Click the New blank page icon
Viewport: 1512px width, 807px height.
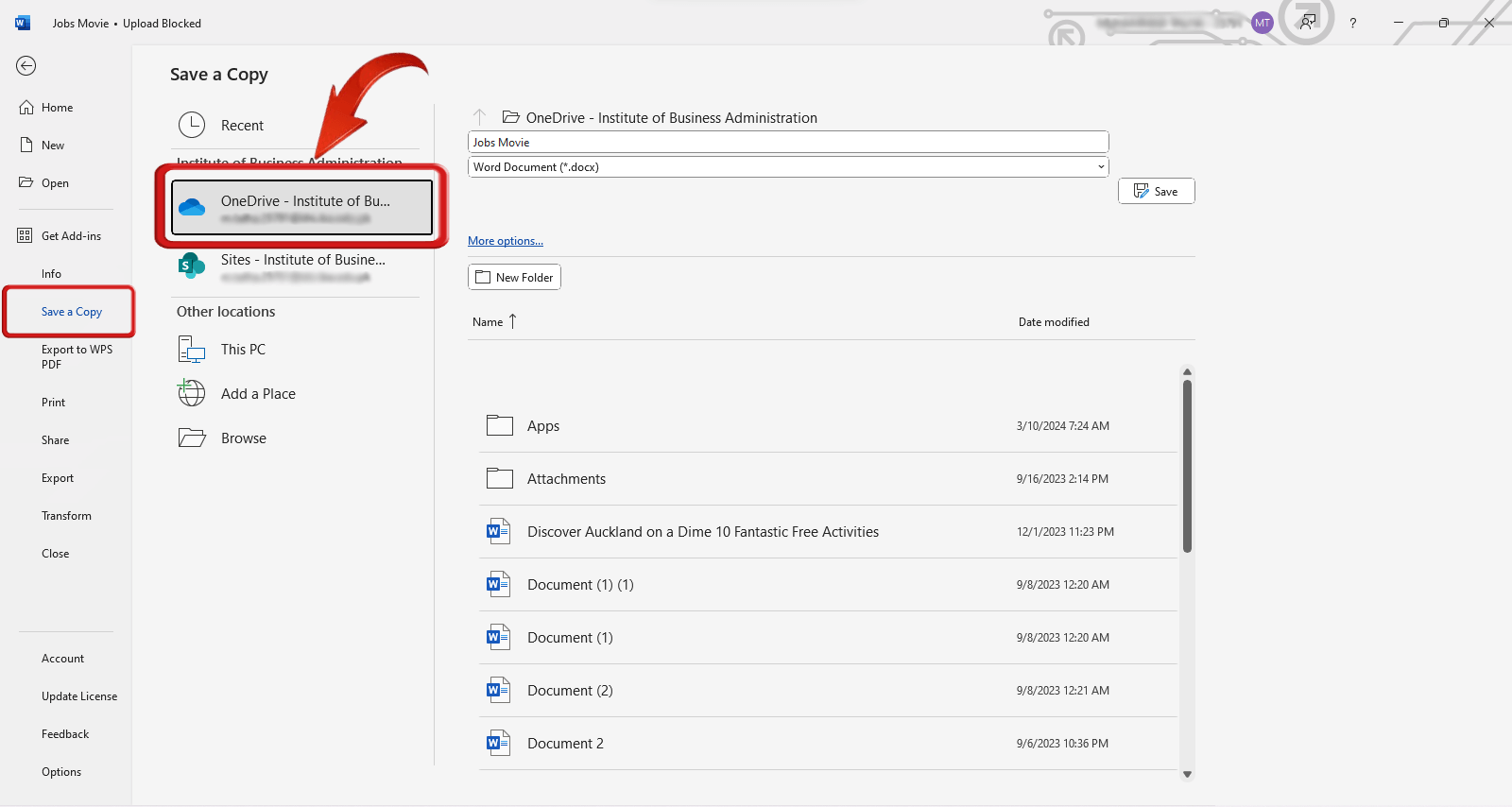pyautogui.click(x=26, y=146)
